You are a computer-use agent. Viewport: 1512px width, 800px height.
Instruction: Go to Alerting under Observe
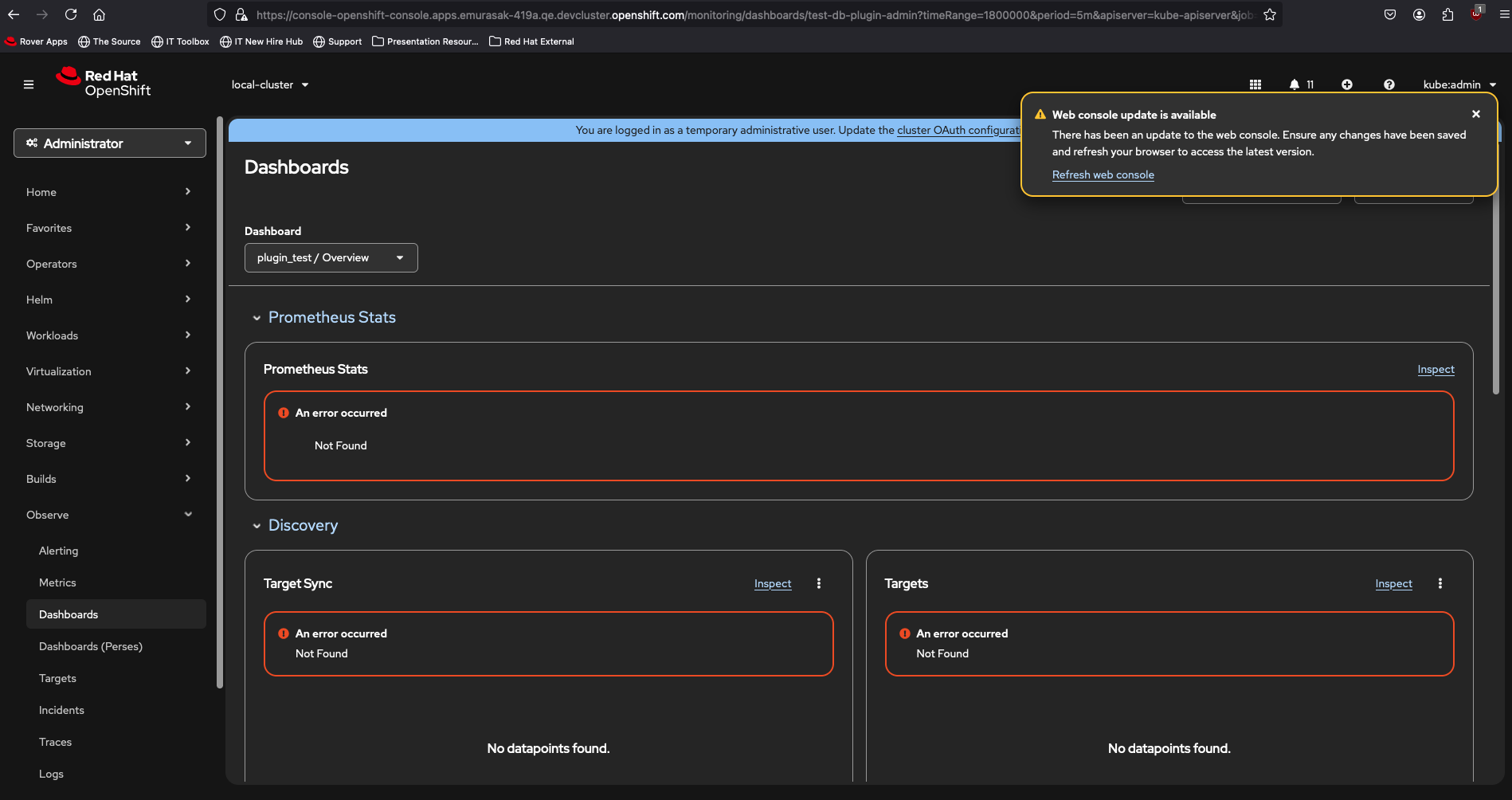[x=59, y=551]
